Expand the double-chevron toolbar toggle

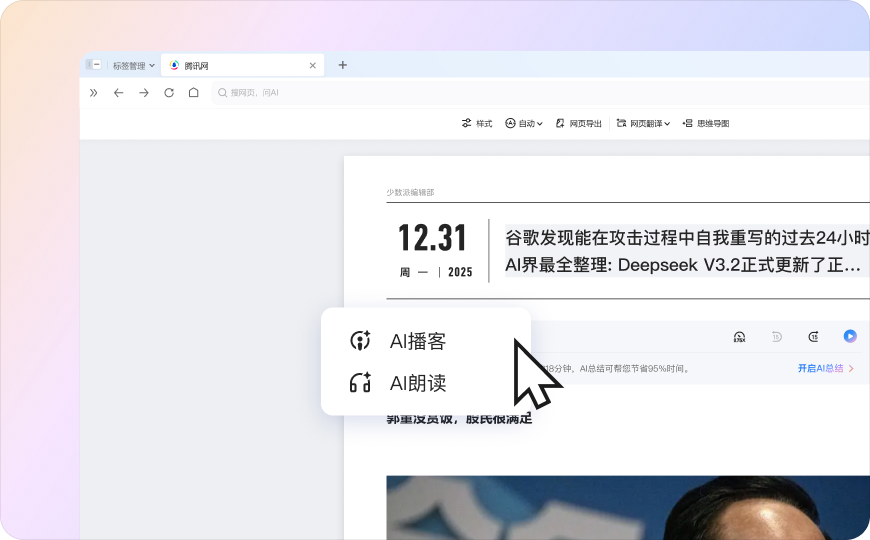click(x=93, y=93)
